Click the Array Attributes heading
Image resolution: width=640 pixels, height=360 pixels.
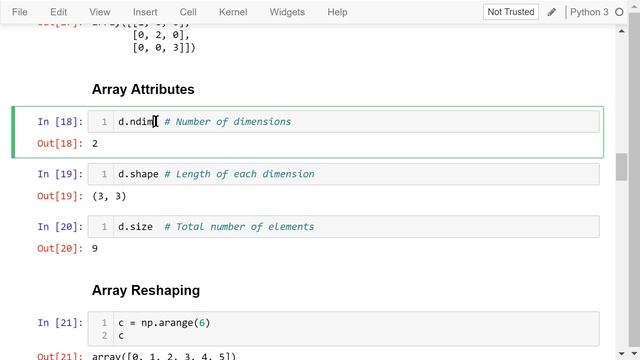143,89
